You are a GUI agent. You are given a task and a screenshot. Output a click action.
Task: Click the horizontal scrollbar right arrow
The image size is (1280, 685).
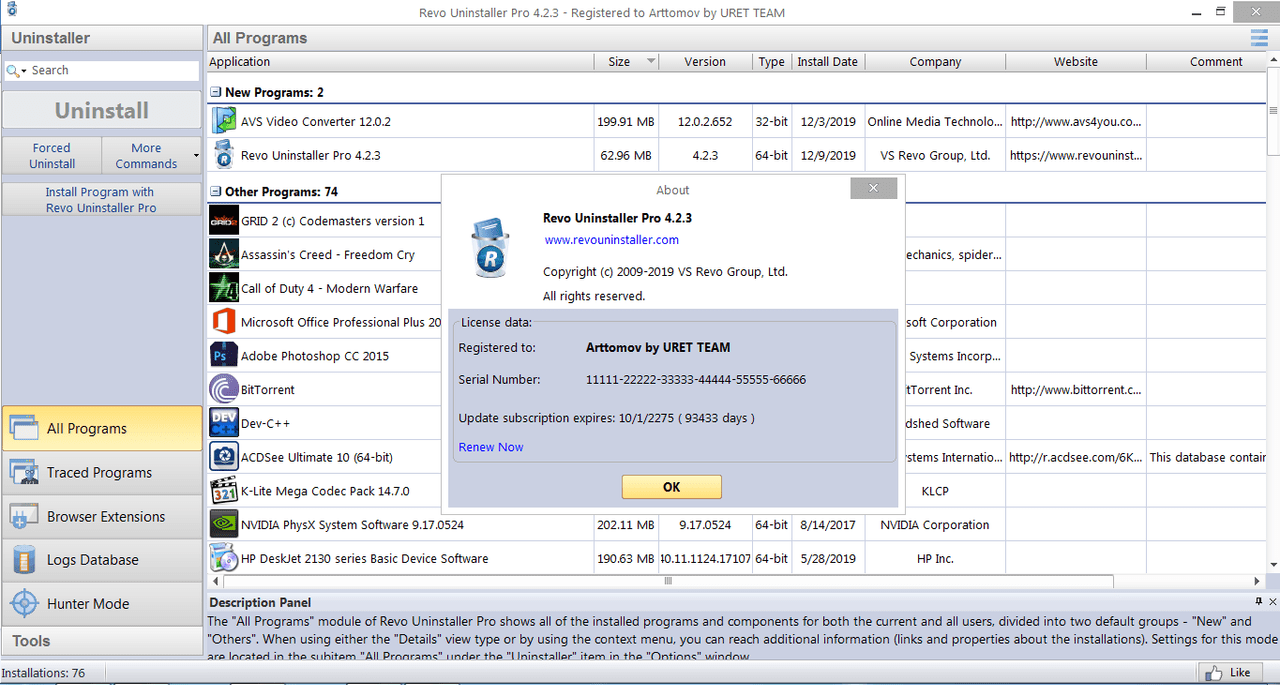(x=1258, y=581)
